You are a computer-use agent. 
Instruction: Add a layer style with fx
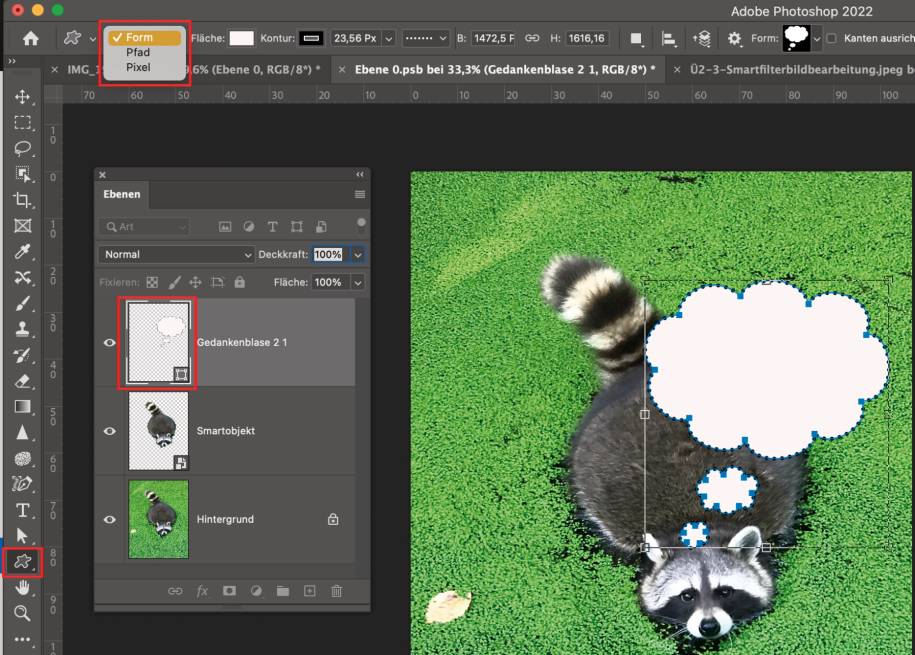[x=202, y=591]
